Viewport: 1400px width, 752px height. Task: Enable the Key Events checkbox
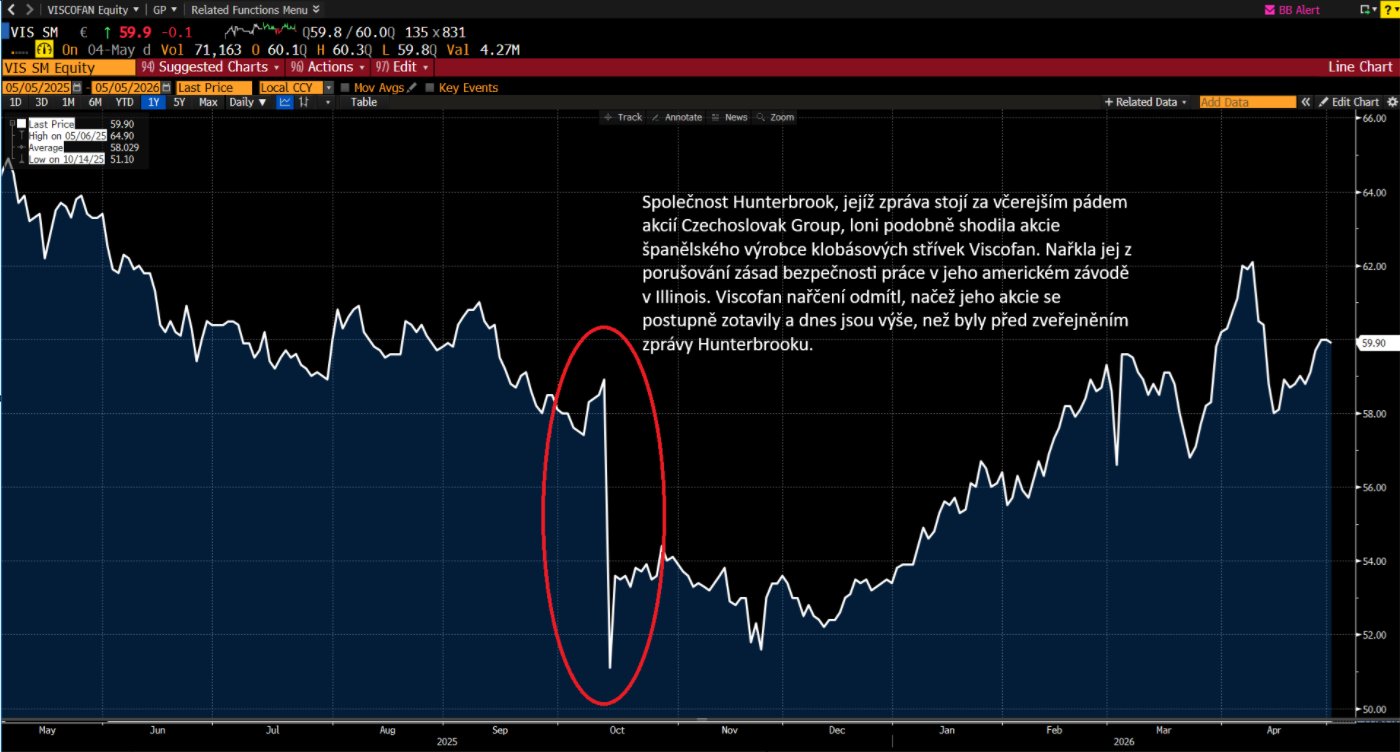click(430, 88)
